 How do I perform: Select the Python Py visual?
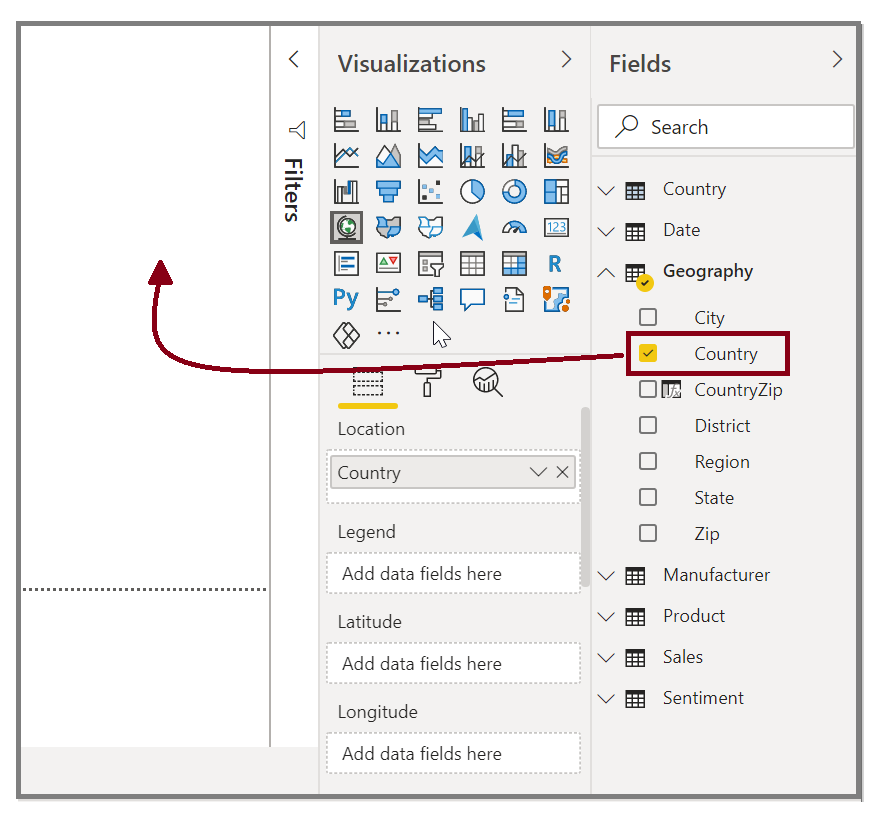346,299
